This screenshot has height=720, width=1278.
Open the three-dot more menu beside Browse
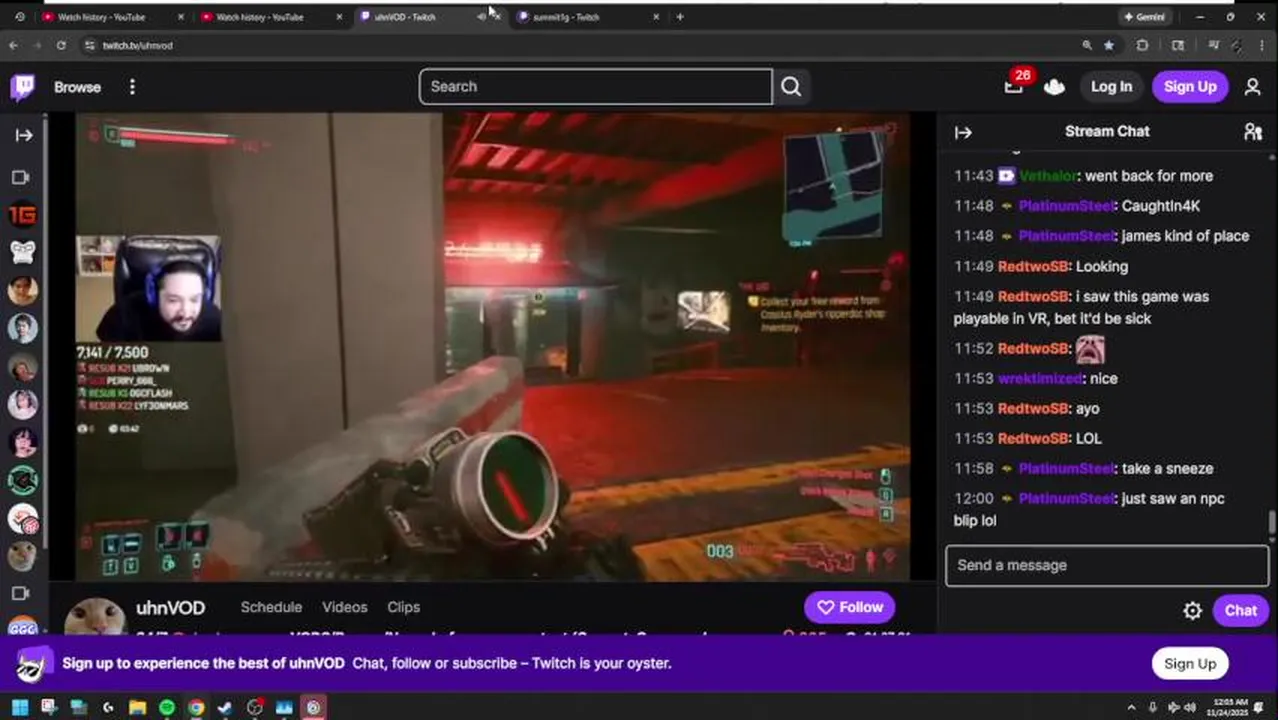tap(132, 87)
